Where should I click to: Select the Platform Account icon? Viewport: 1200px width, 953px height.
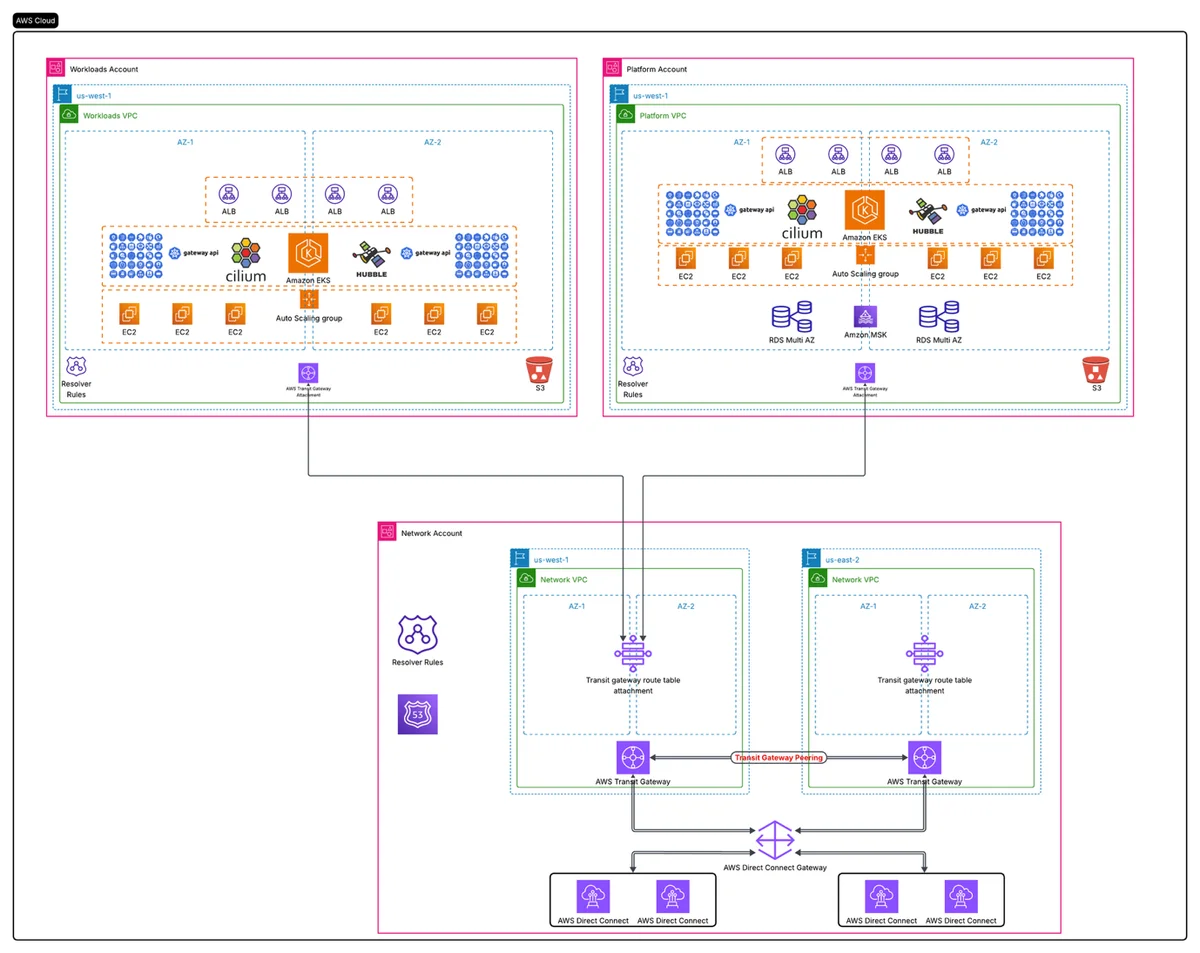(x=611, y=68)
